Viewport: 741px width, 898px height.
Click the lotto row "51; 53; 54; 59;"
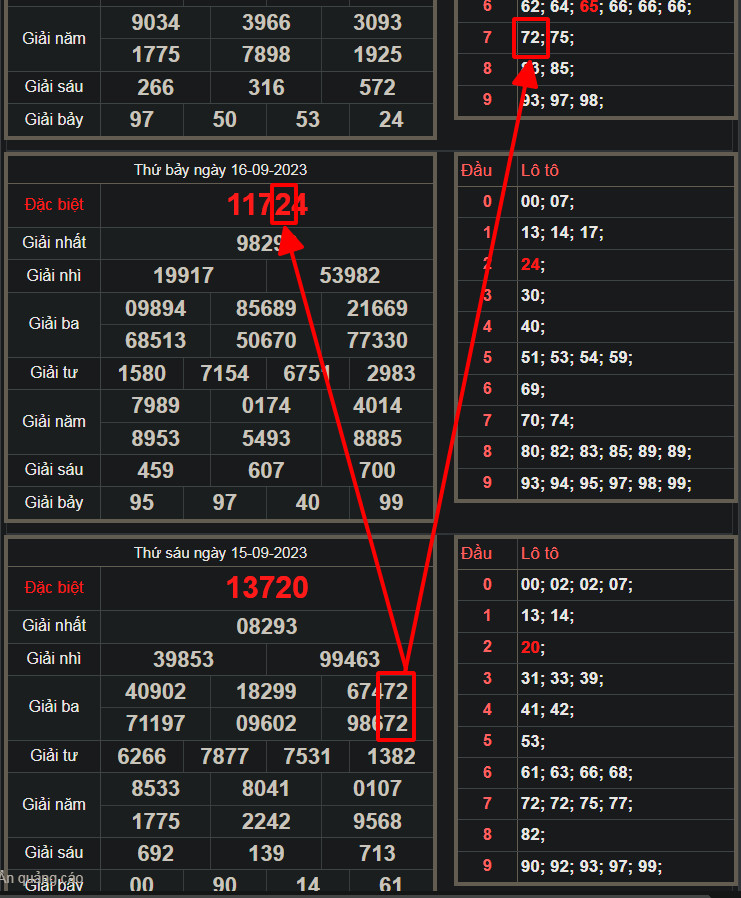[576, 358]
